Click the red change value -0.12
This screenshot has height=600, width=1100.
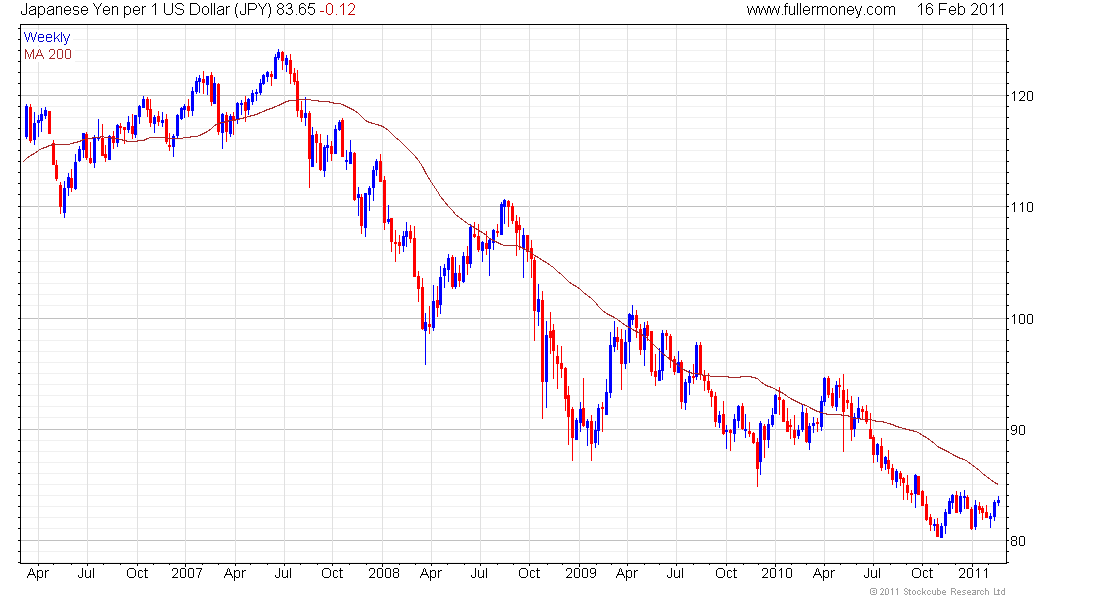[338, 10]
